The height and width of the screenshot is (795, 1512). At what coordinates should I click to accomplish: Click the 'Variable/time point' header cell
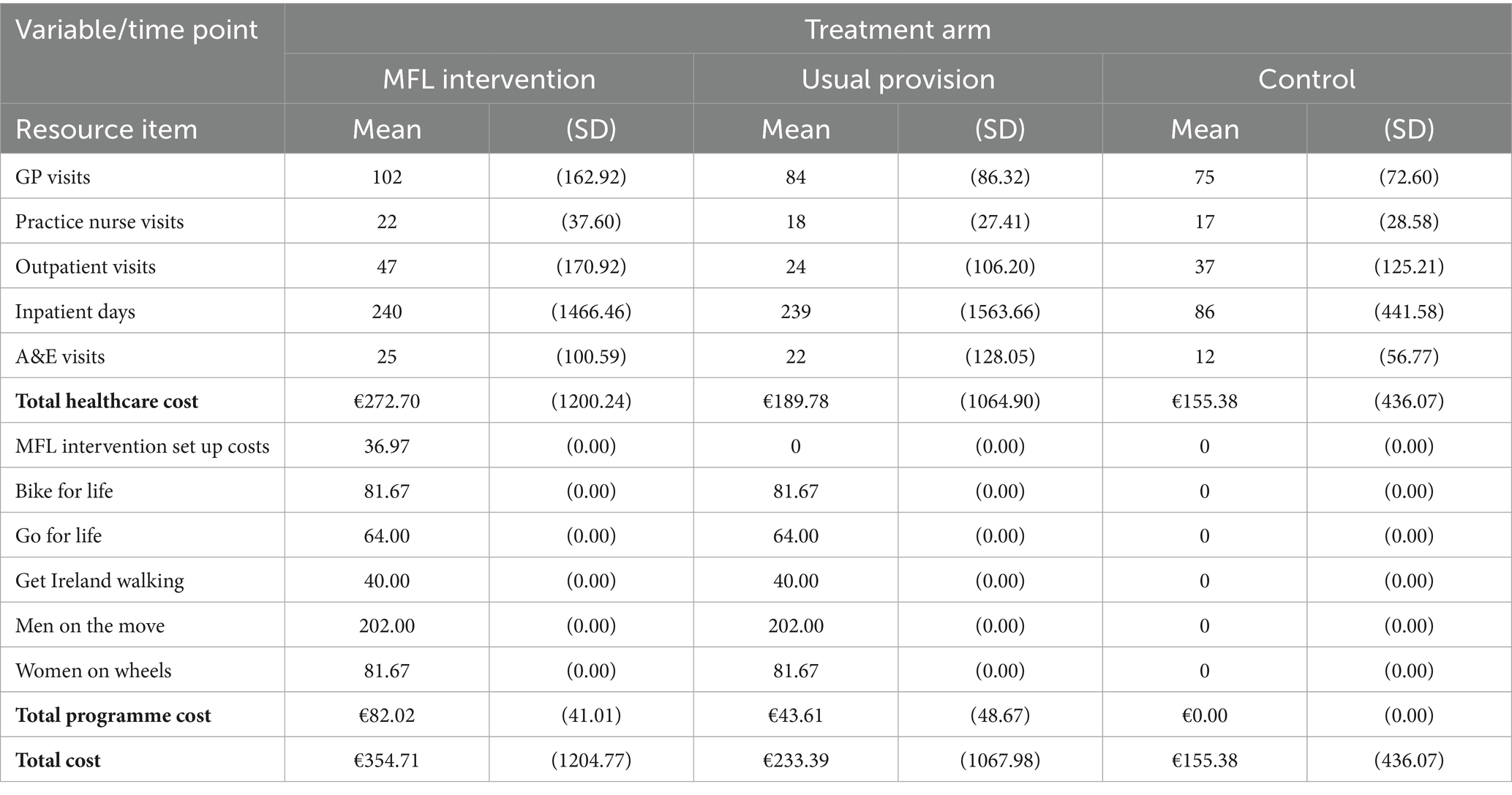(137, 29)
